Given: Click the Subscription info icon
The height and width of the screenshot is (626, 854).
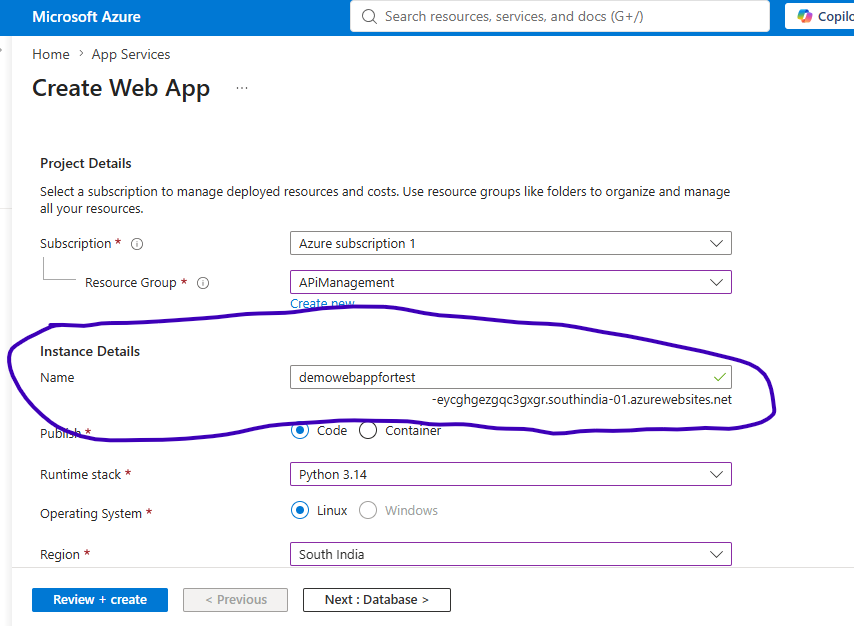Looking at the screenshot, I should (137, 244).
